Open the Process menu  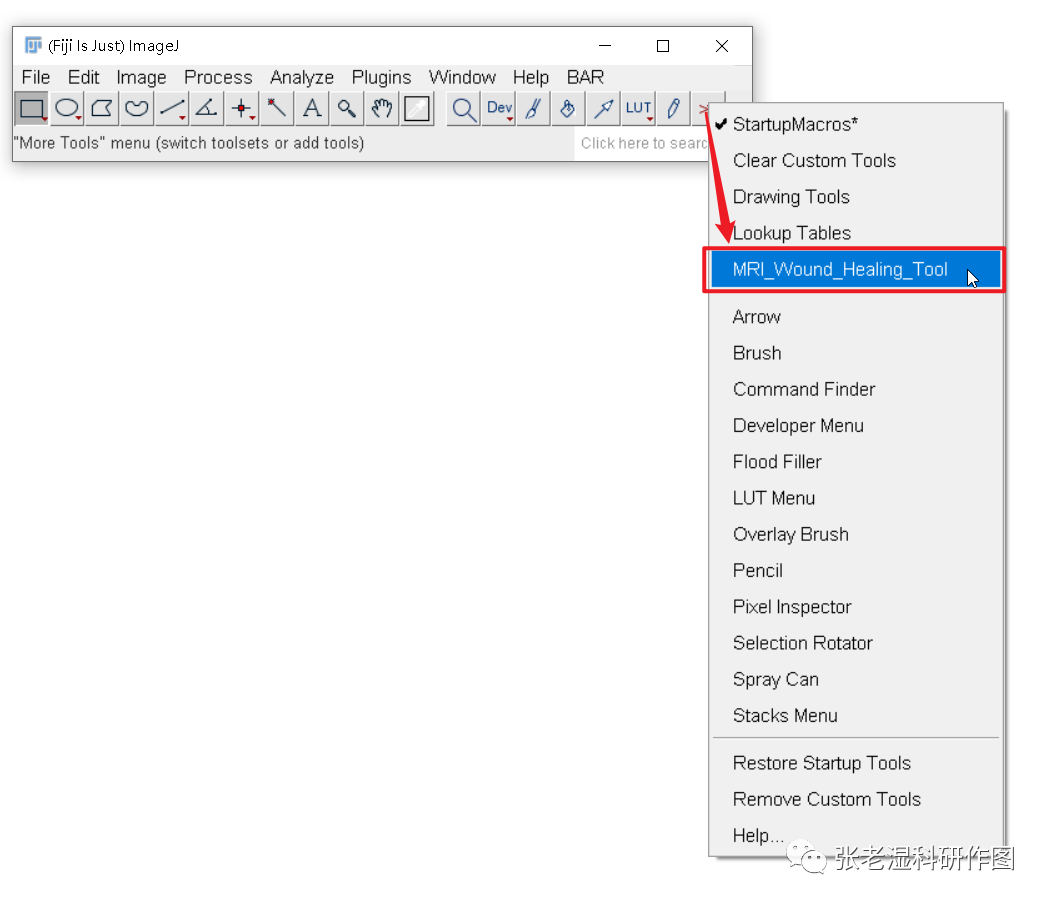[x=218, y=77]
